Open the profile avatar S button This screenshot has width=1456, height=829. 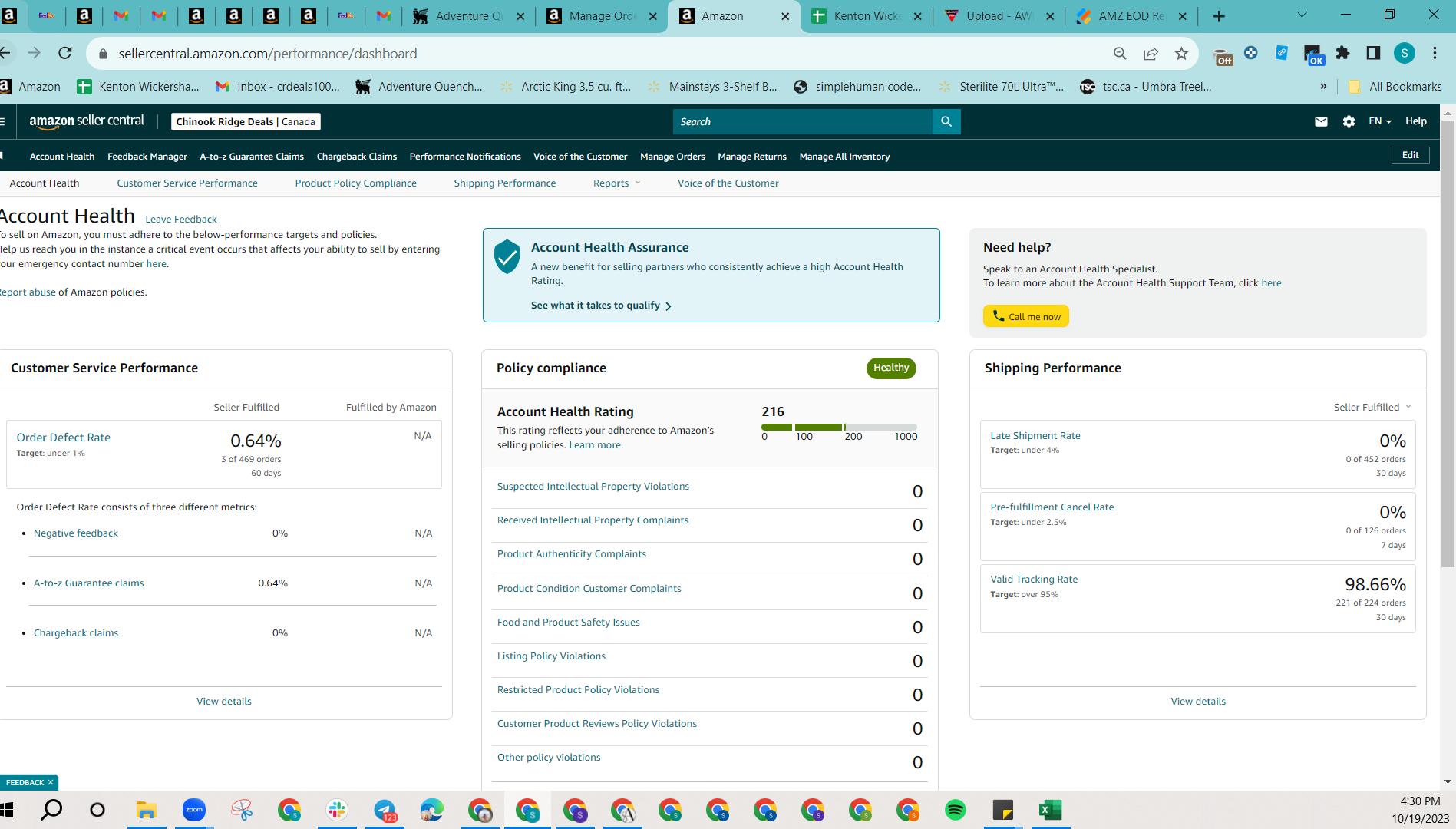[x=1404, y=53]
